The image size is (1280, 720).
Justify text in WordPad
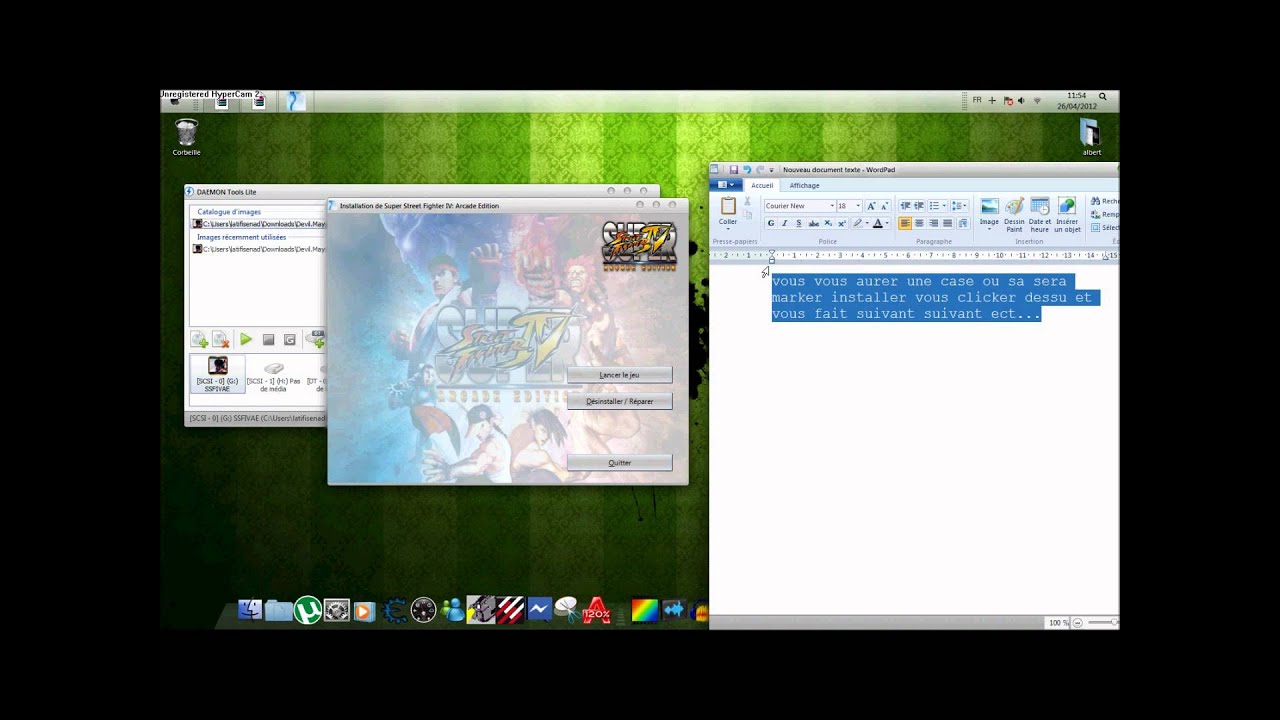tap(947, 223)
